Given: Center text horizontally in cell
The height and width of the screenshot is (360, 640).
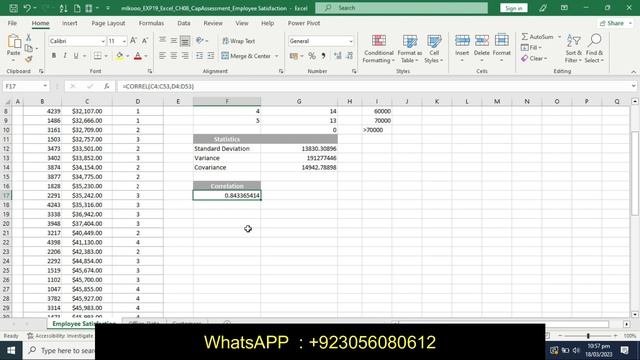Looking at the screenshot, I should tap(173, 56).
